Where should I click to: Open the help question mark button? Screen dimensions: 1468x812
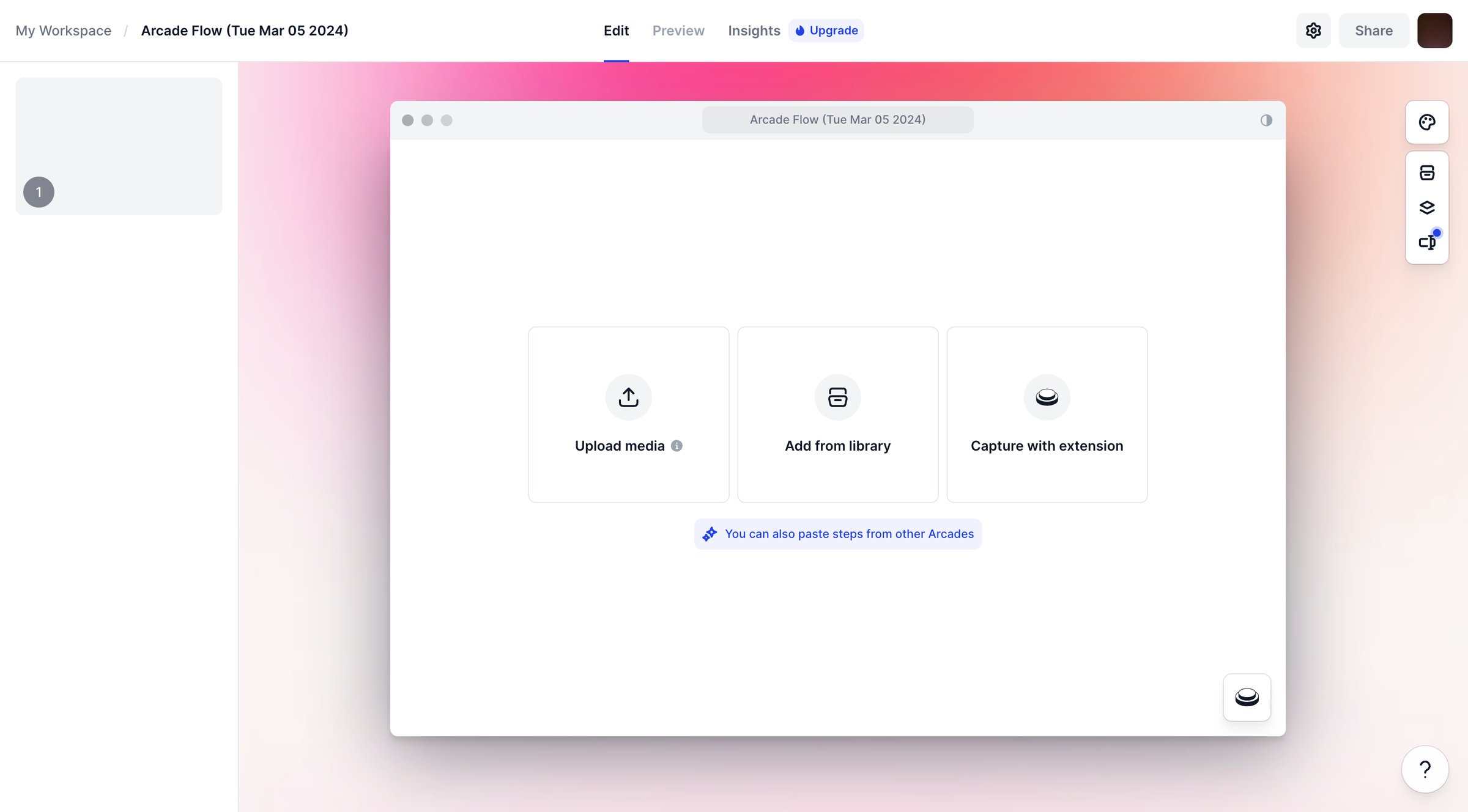pos(1425,769)
